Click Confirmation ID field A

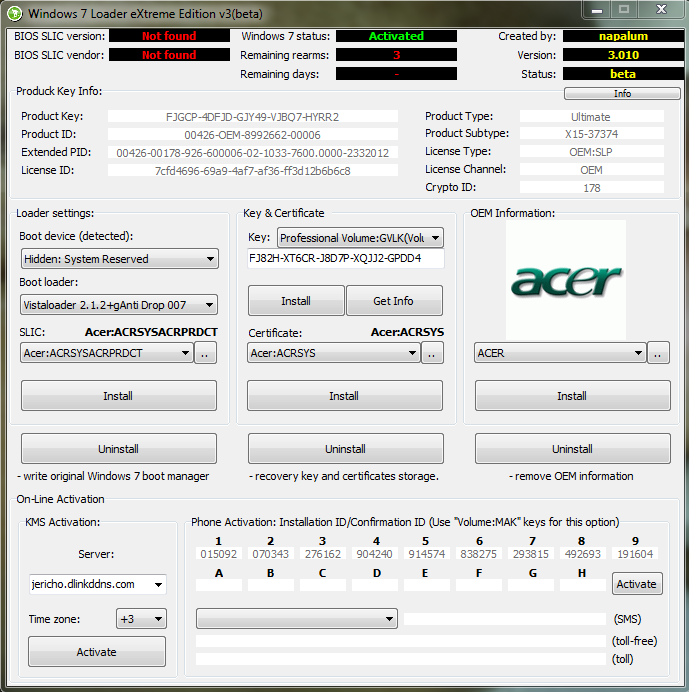click(219, 585)
